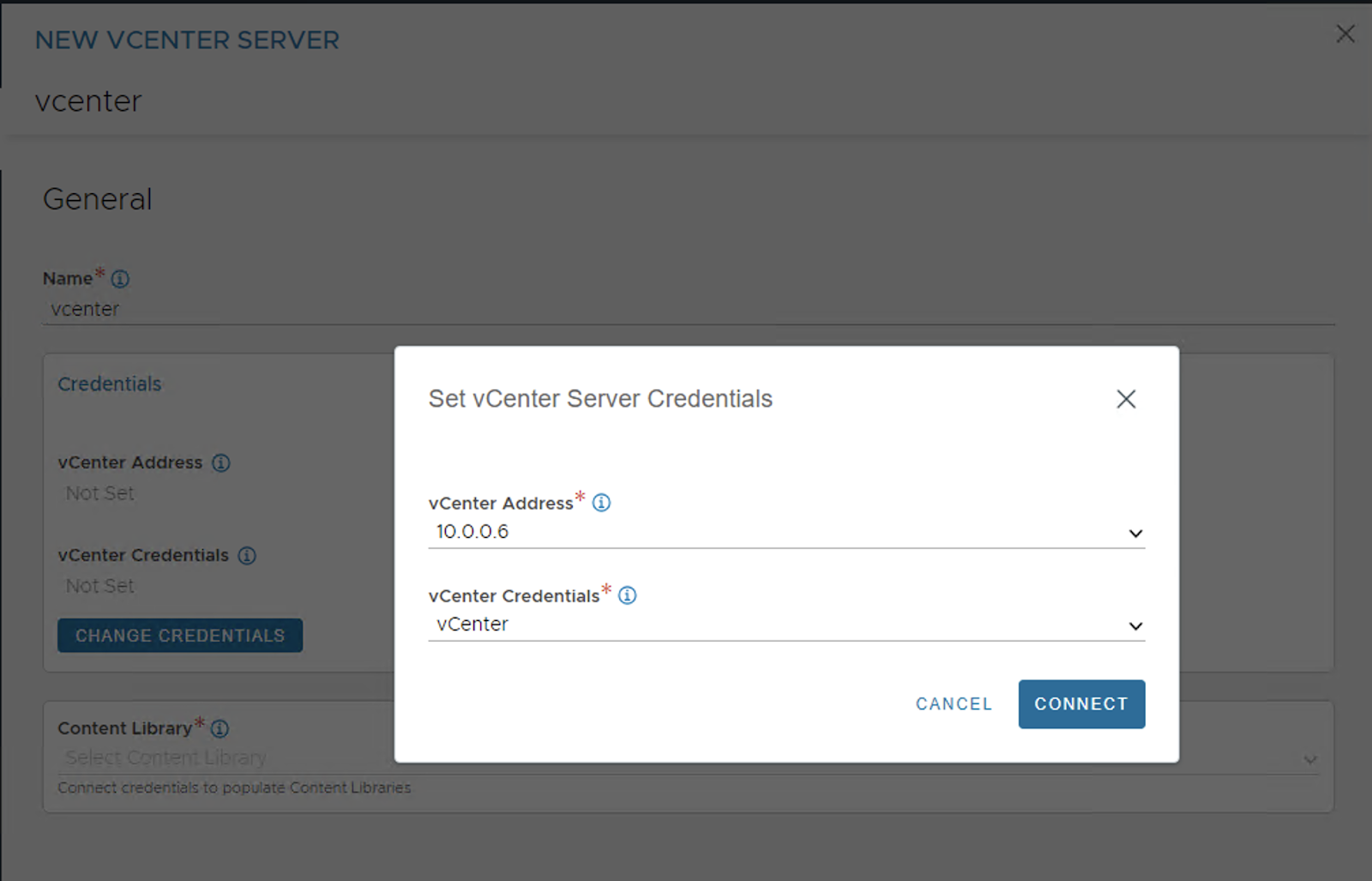The height and width of the screenshot is (881, 1372).
Task: Close the Set vCenter Server Credentials dialog
Action: point(1126,399)
